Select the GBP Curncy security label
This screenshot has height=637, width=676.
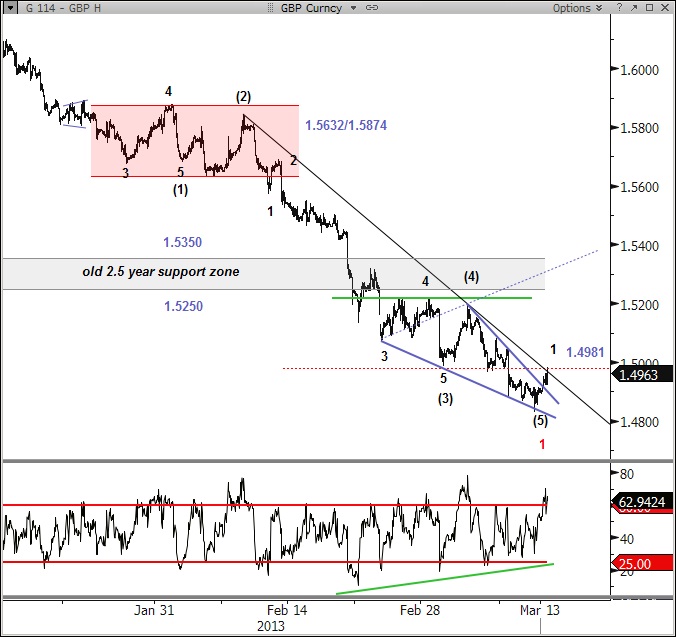click(x=313, y=8)
